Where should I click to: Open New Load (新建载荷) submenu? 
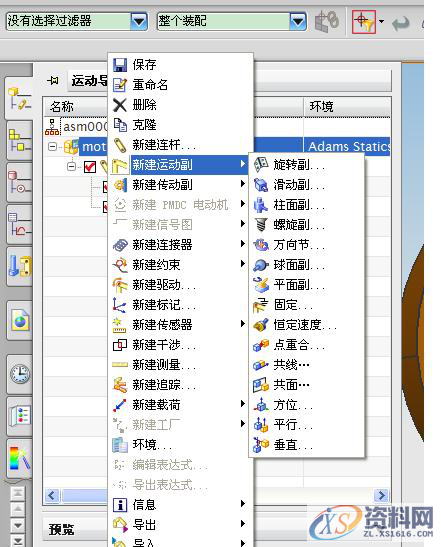pos(180,405)
